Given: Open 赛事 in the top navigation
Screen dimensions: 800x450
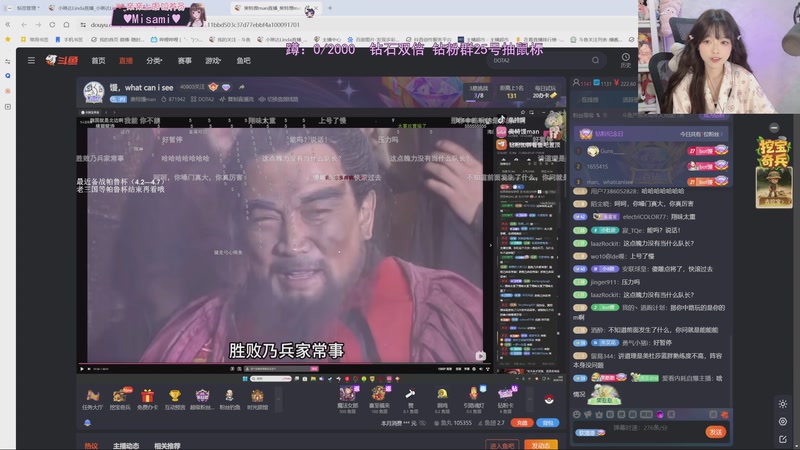Looking at the screenshot, I should tap(184, 61).
